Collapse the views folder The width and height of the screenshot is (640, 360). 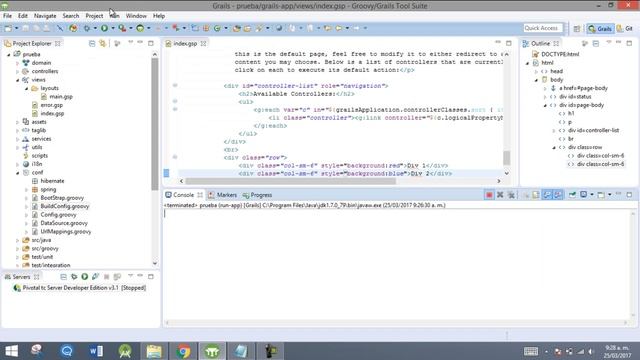[18, 80]
